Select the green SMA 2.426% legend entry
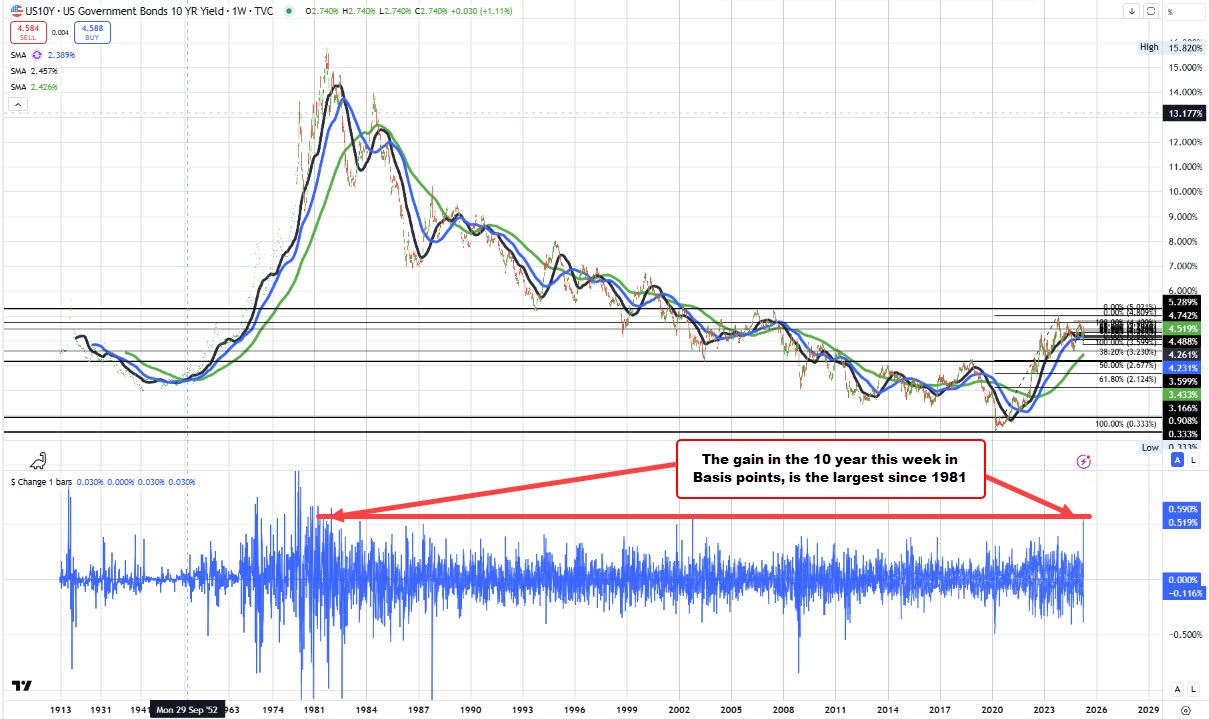Viewport: 1209px width, 719px height. [34, 87]
